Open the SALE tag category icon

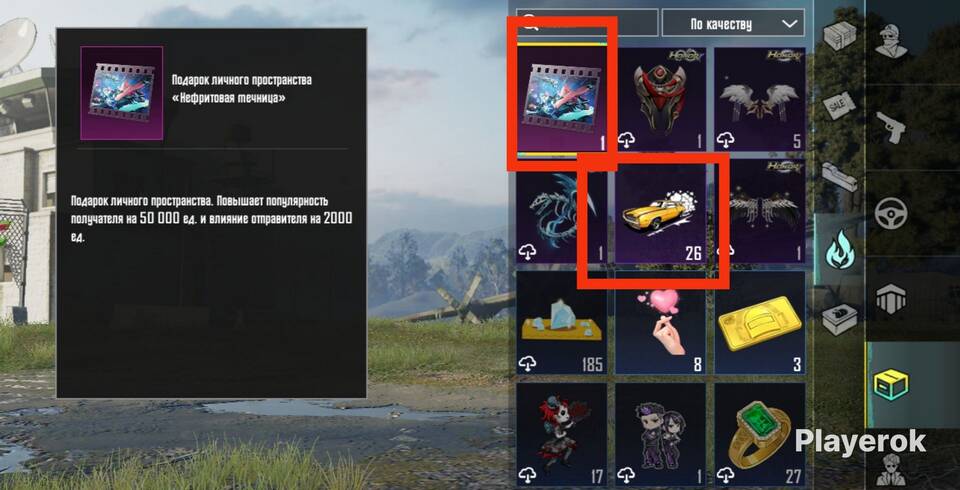(x=838, y=104)
